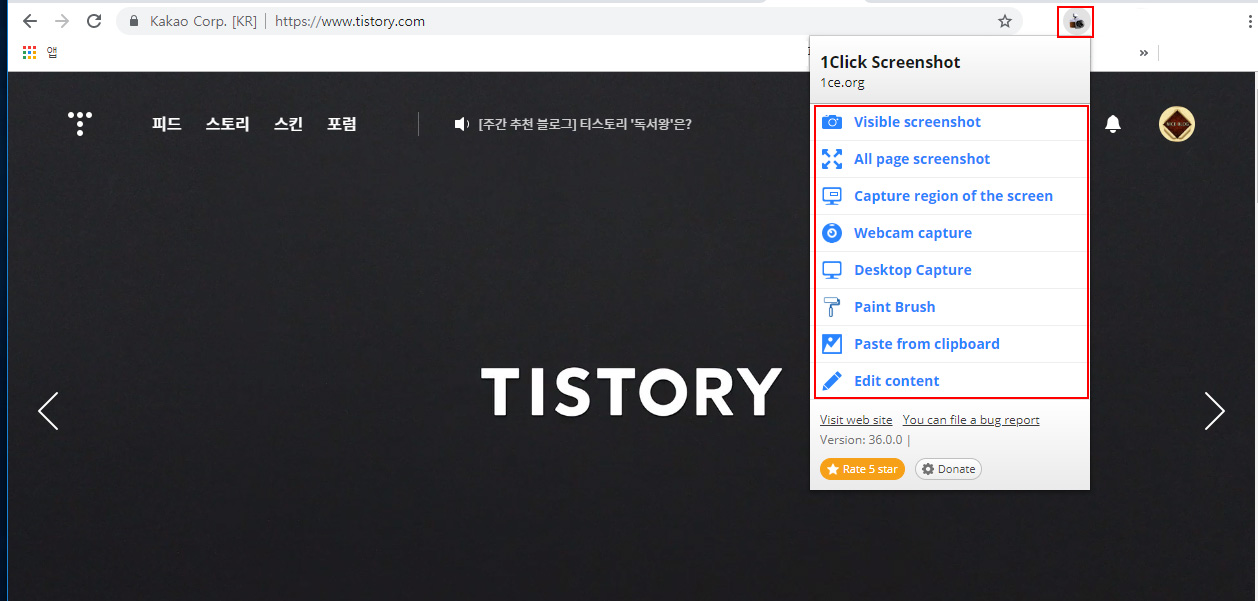The width and height of the screenshot is (1258, 601).
Task: Open notifications bell icon
Action: (x=1112, y=124)
